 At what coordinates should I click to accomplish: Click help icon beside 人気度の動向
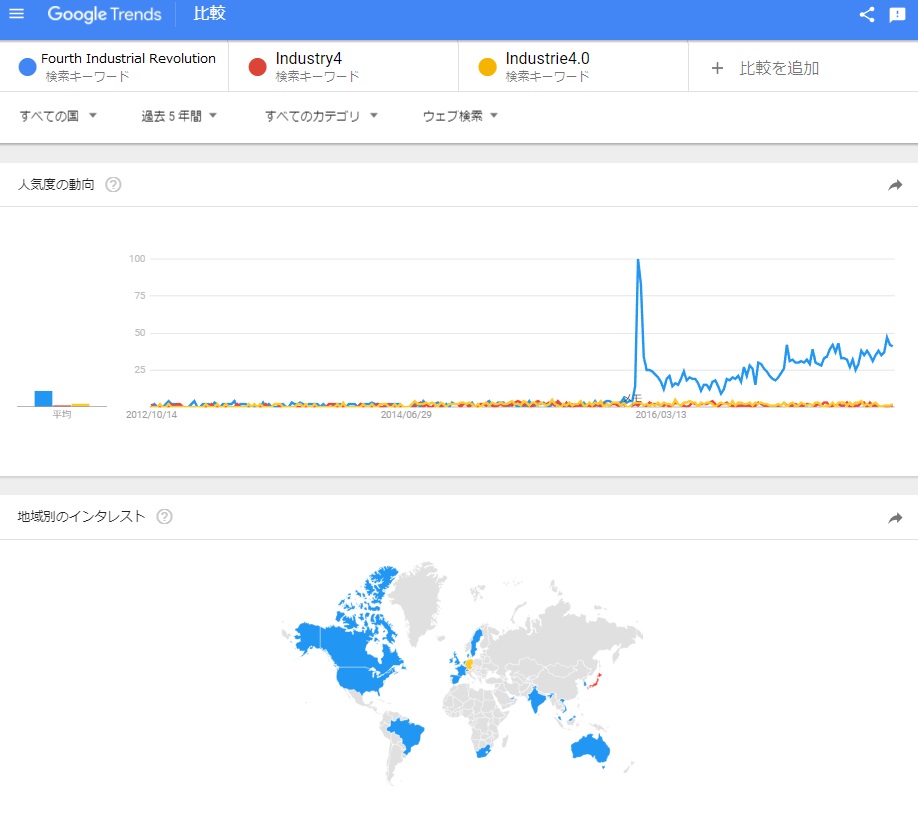[113, 184]
